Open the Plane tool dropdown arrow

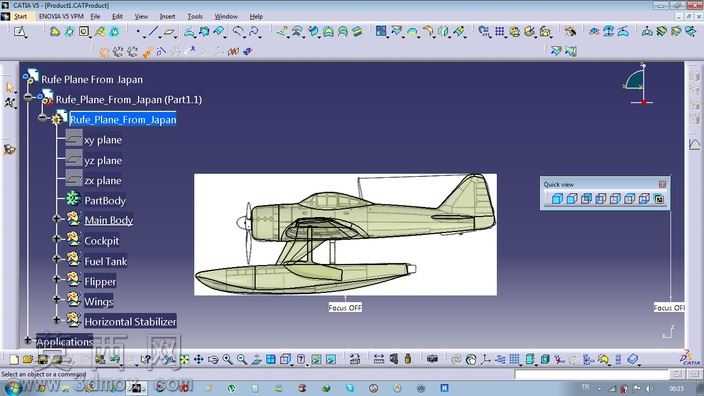point(176,37)
